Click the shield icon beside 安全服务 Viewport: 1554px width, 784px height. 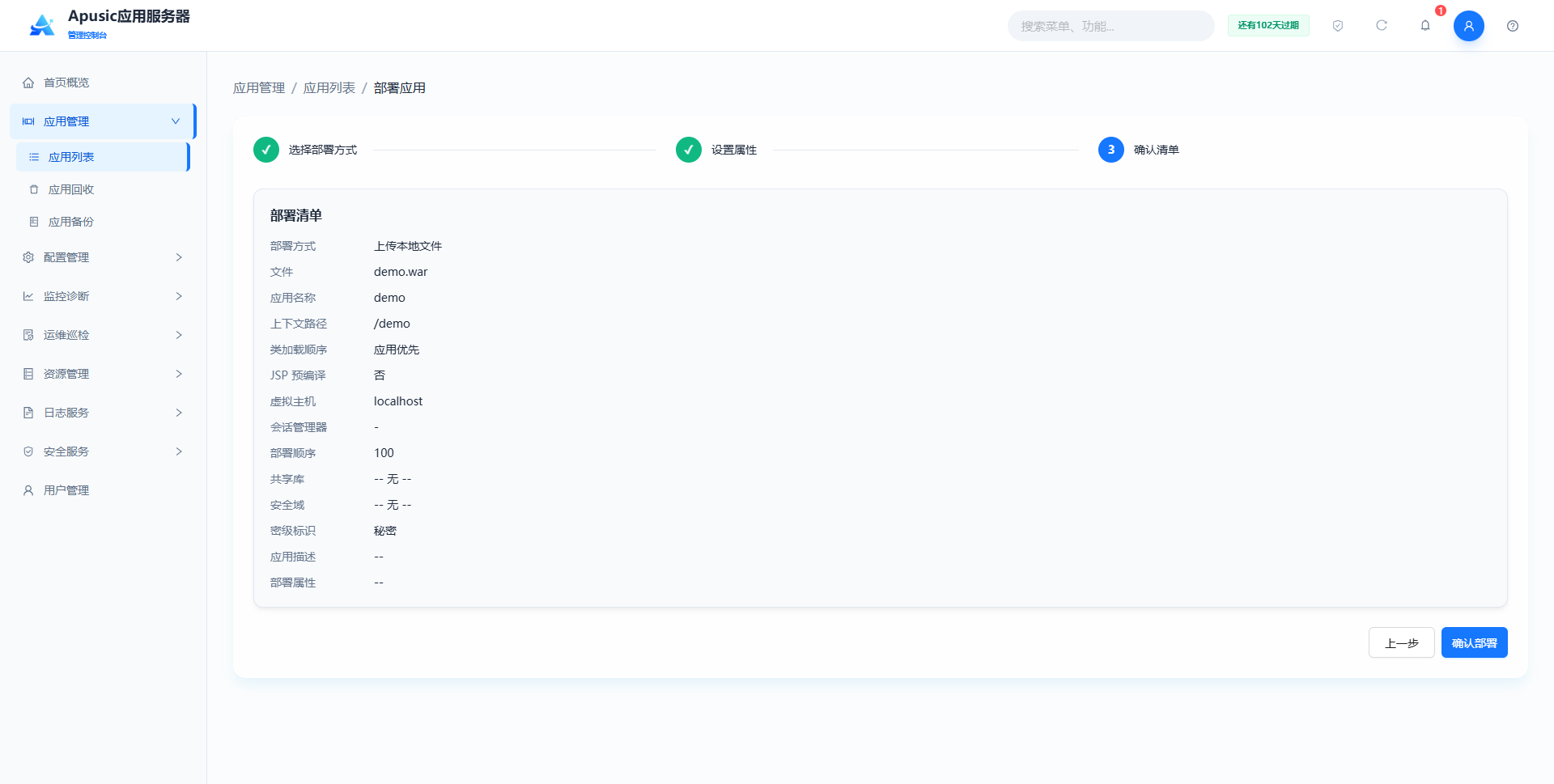pos(28,451)
